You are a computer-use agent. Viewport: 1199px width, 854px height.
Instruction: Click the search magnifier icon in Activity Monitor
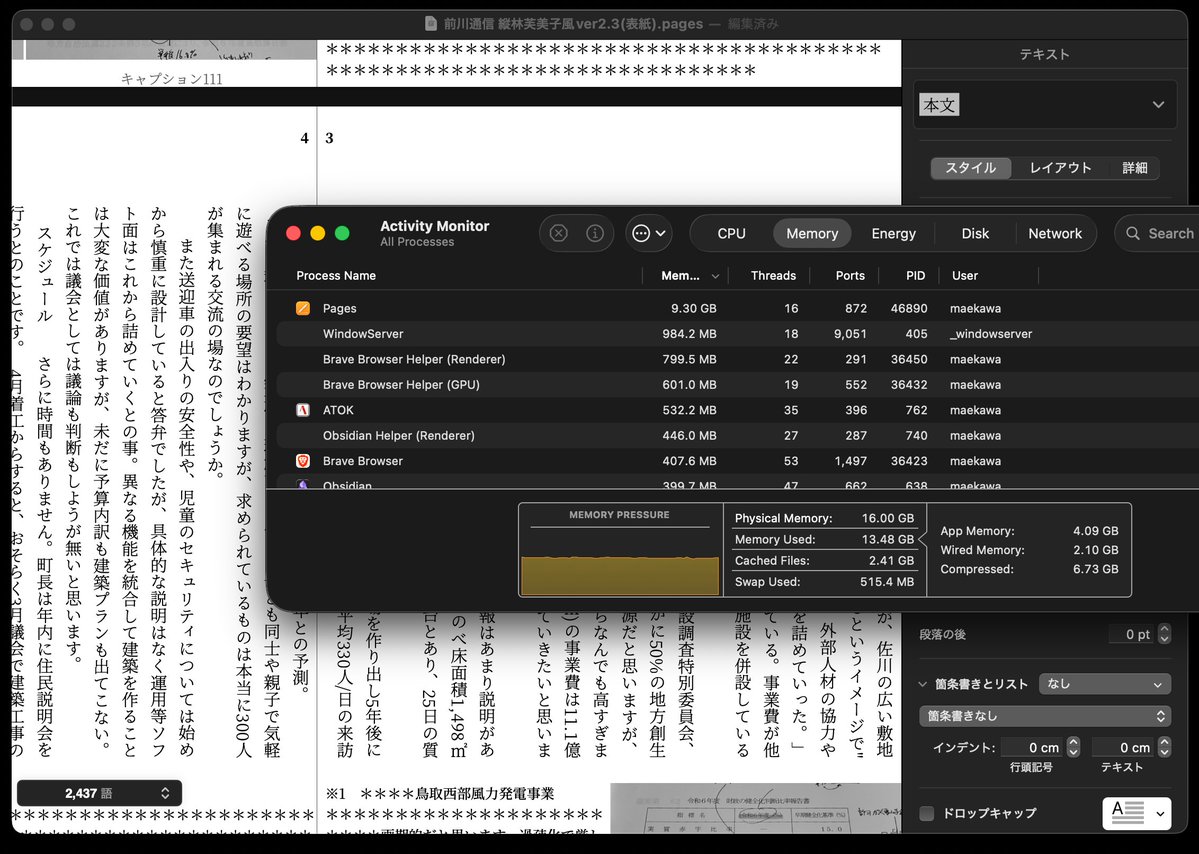click(x=1133, y=233)
